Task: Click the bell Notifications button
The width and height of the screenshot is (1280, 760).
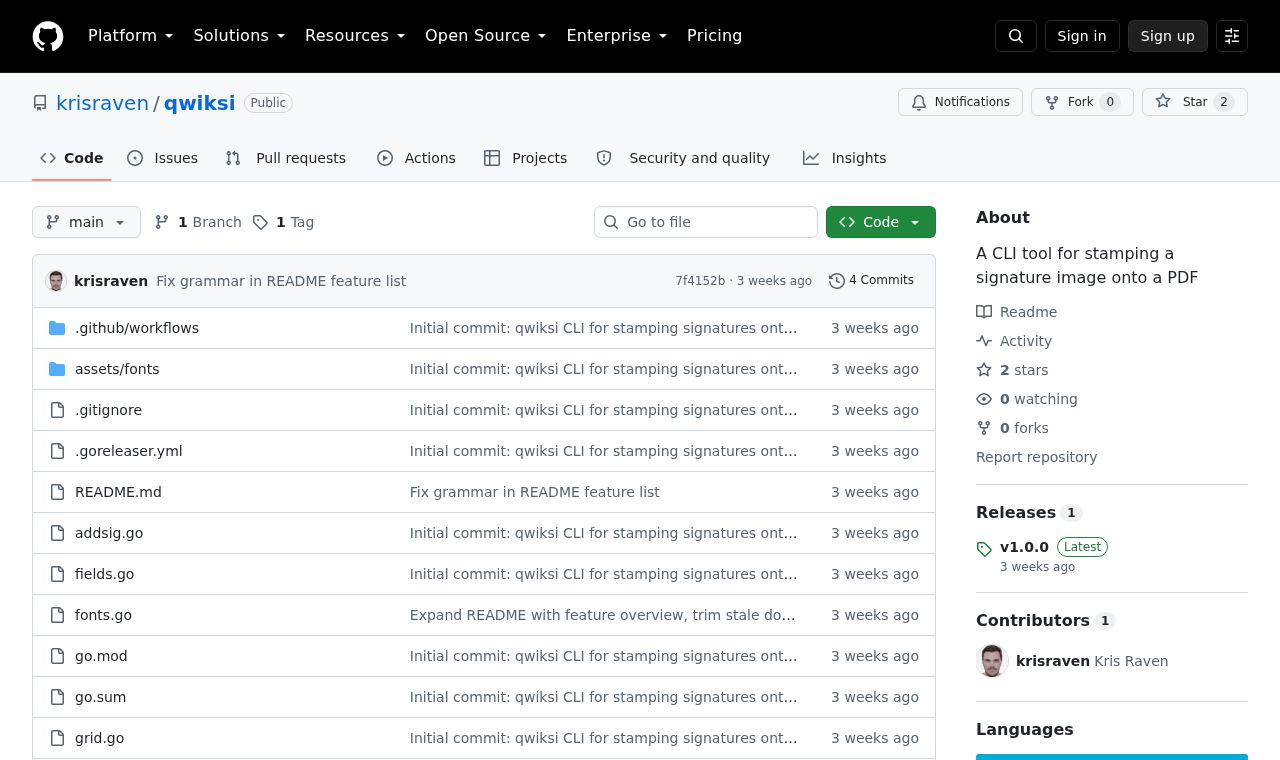Action: pos(960,102)
